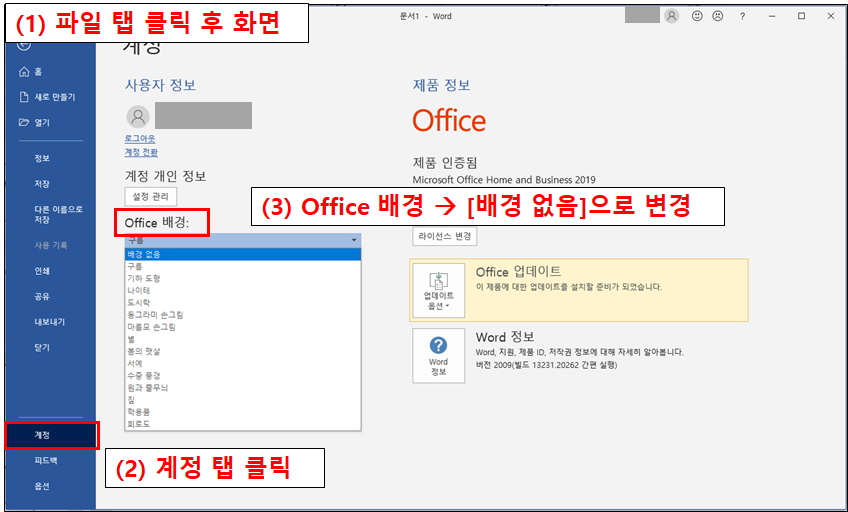The height and width of the screenshot is (512, 848).
Task: Open the 업데이트 옵션 button
Action: [439, 291]
